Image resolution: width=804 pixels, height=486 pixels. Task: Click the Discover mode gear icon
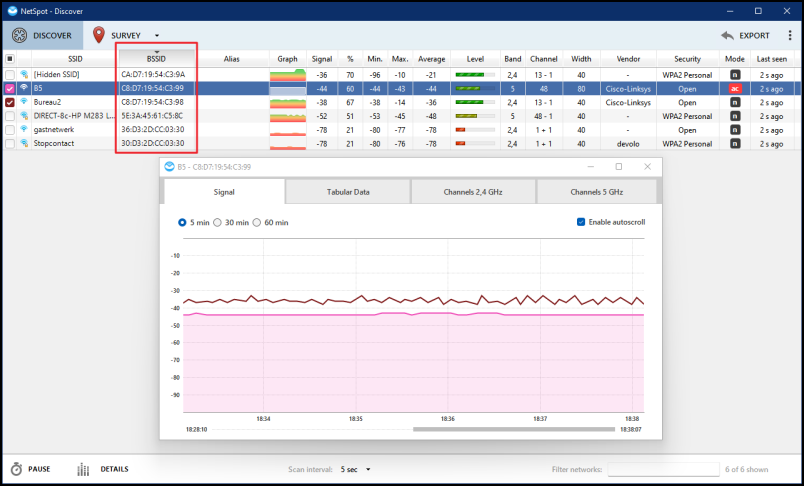pos(19,35)
